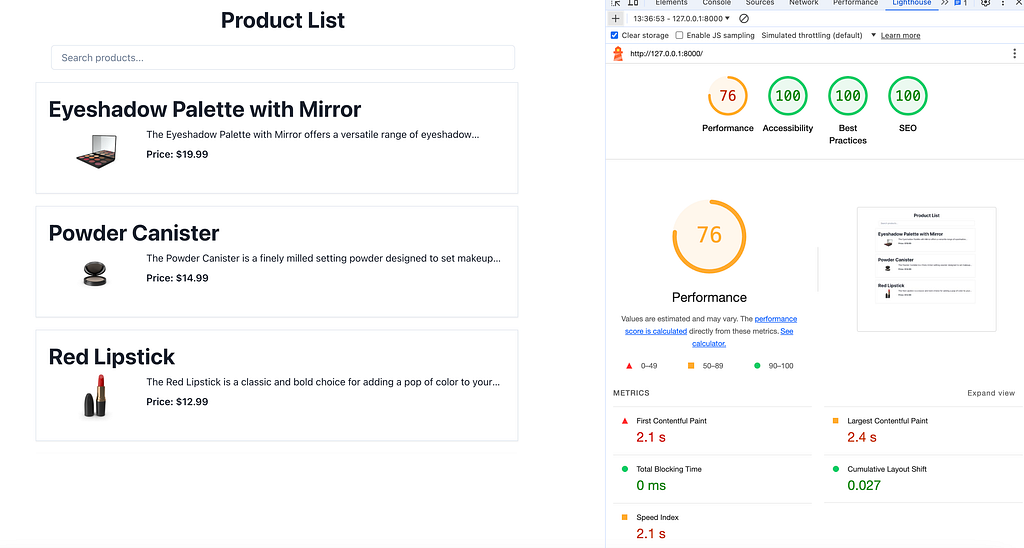Viewport: 1024px width, 548px height.
Task: Open the DevTools issues counter badge
Action: click(961, 3)
